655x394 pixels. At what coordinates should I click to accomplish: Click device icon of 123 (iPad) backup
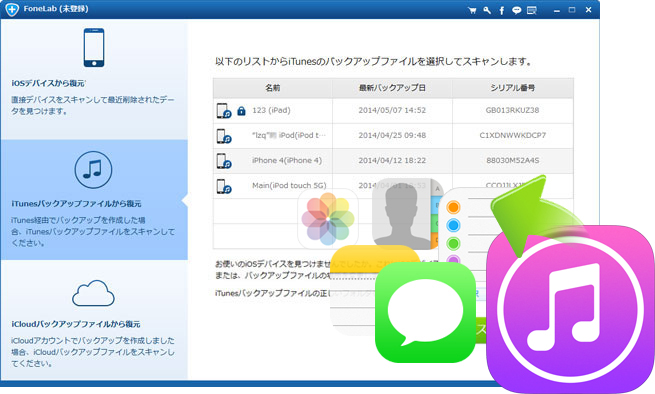pyautogui.click(x=223, y=111)
